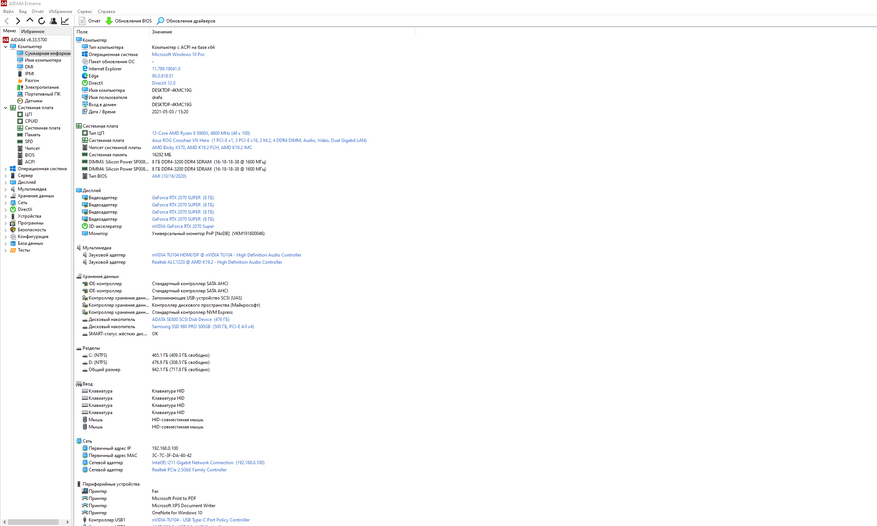Collapse the Системная плата tree node
This screenshot has width=877, height=526.
[x=6, y=107]
